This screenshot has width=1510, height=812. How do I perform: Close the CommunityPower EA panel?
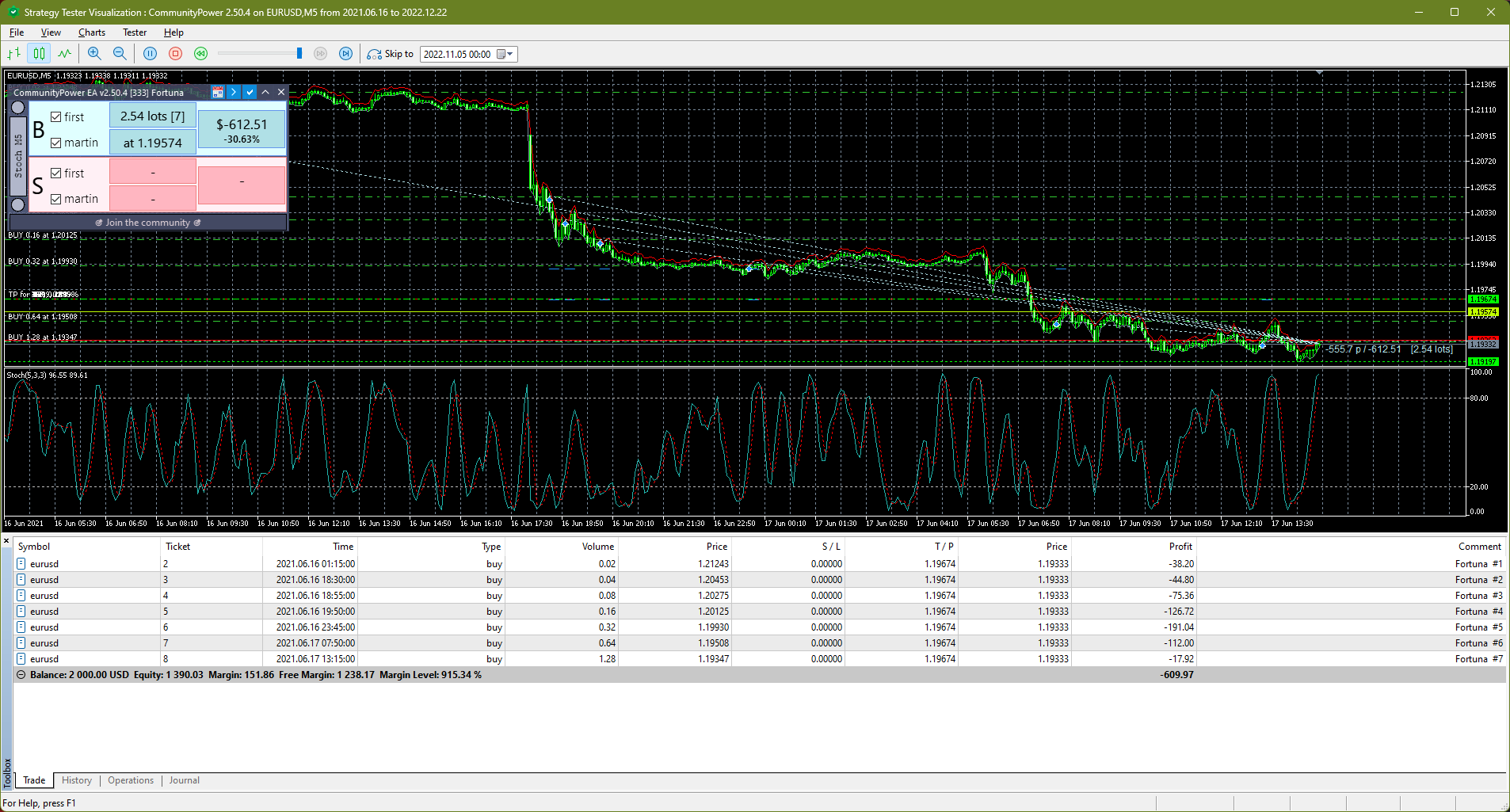click(281, 93)
